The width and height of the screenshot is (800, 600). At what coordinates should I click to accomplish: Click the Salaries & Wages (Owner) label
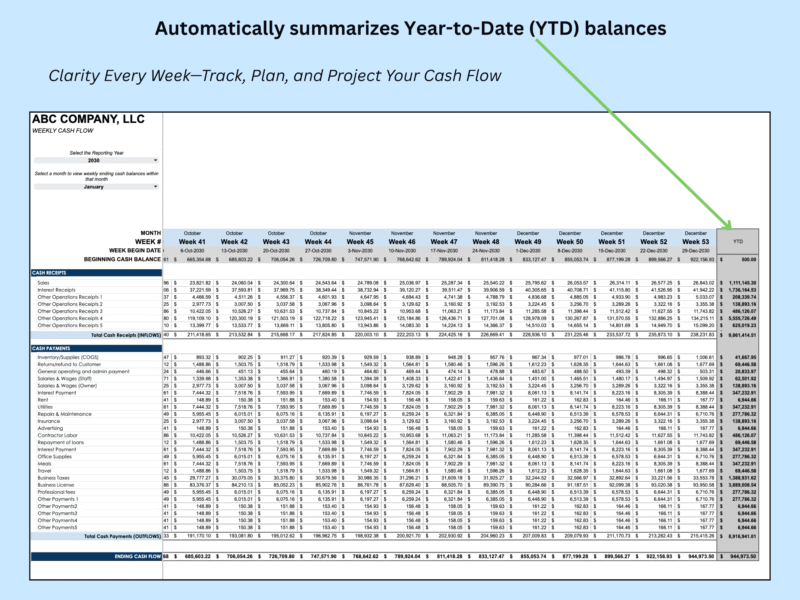click(x=67, y=386)
